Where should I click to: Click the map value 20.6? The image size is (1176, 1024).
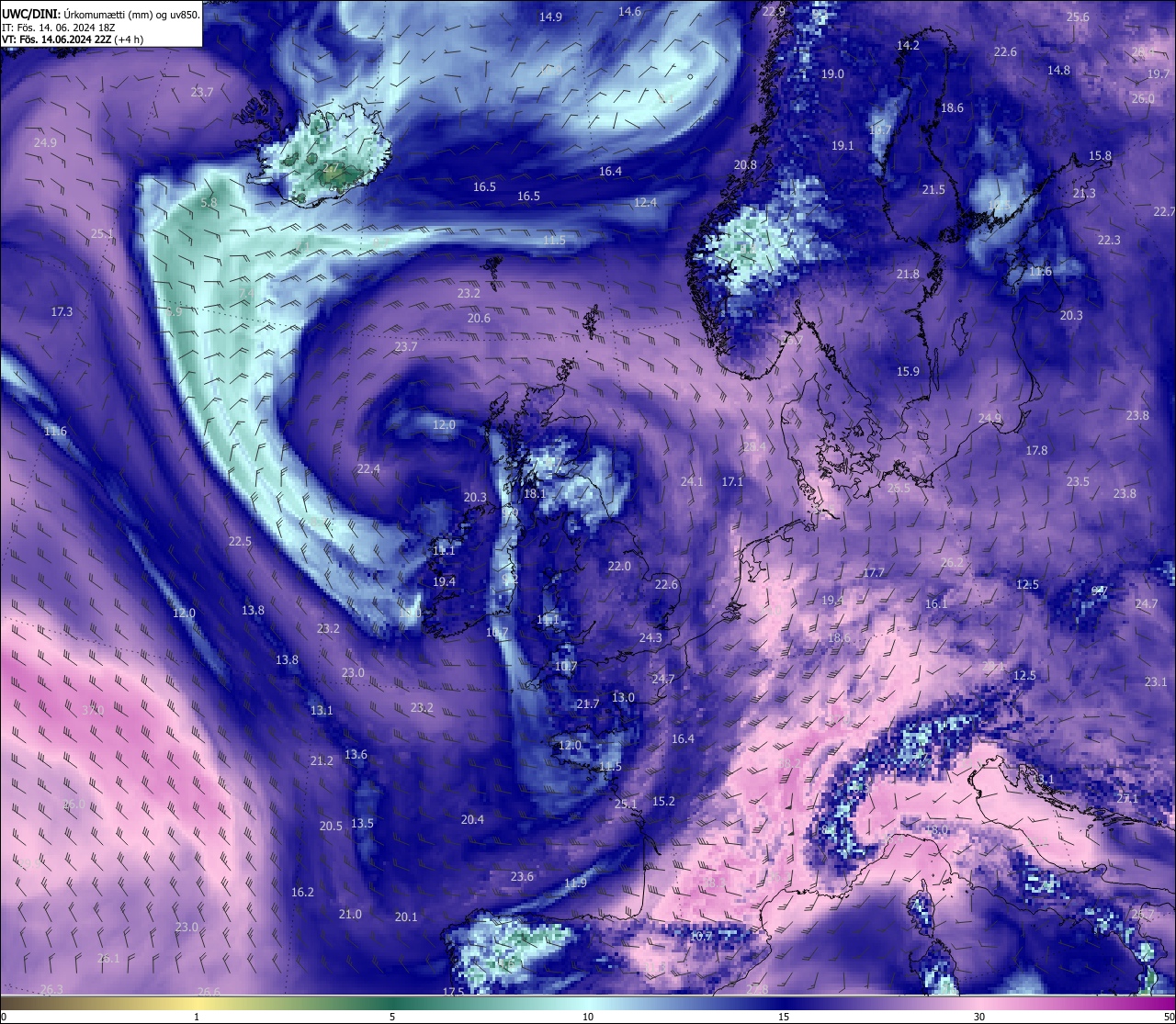pos(479,318)
